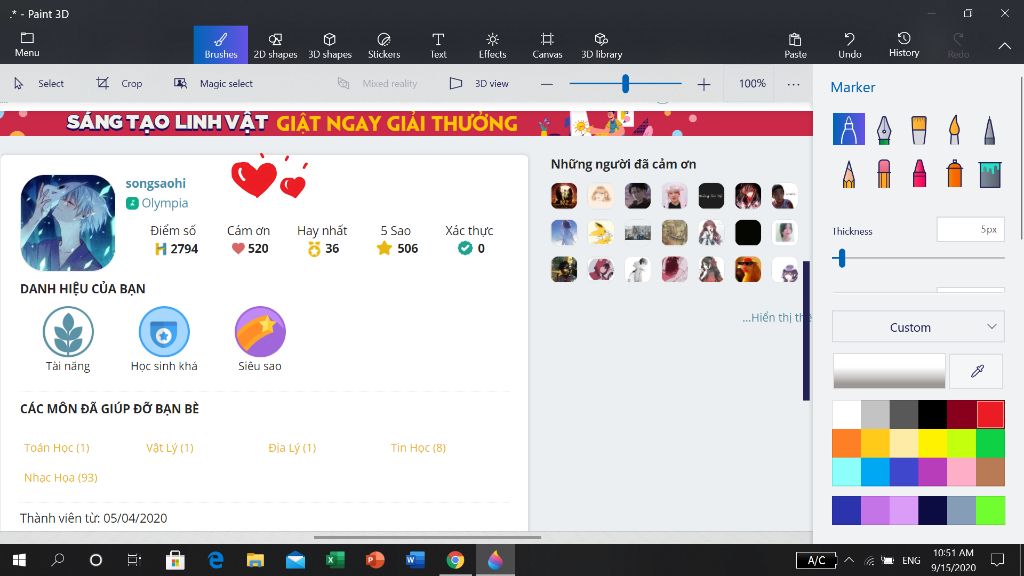
Task: Click the Tin Học (8) subject
Action: click(418, 447)
